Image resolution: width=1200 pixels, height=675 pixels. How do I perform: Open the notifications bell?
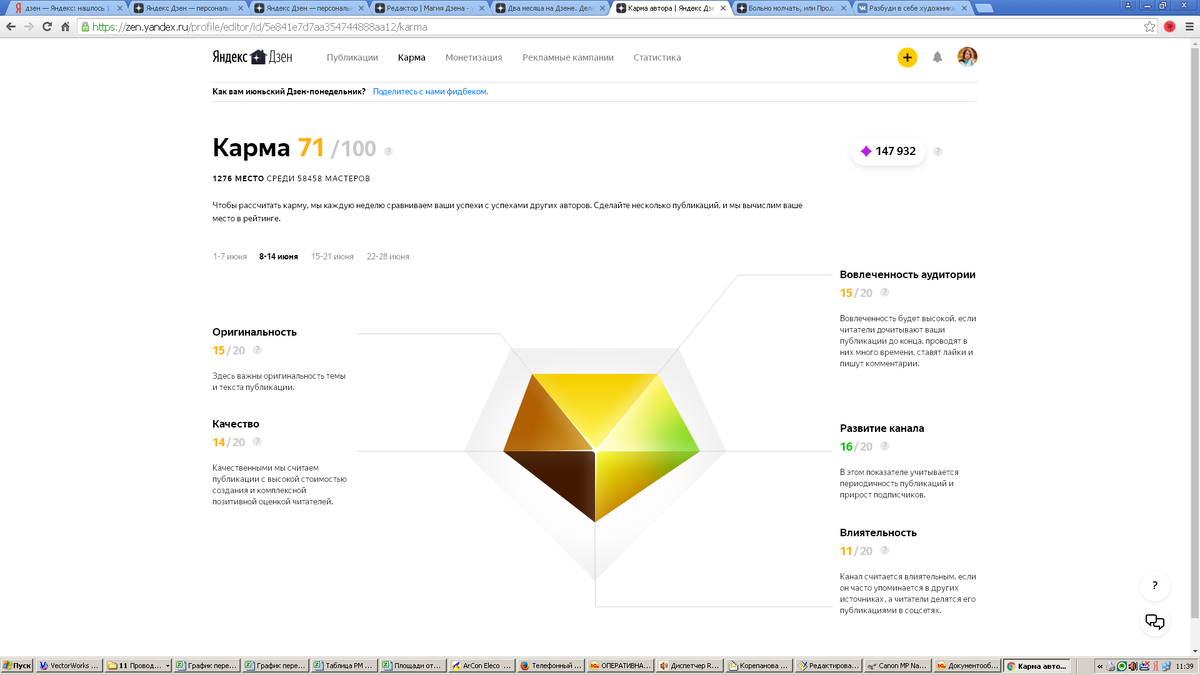point(937,57)
